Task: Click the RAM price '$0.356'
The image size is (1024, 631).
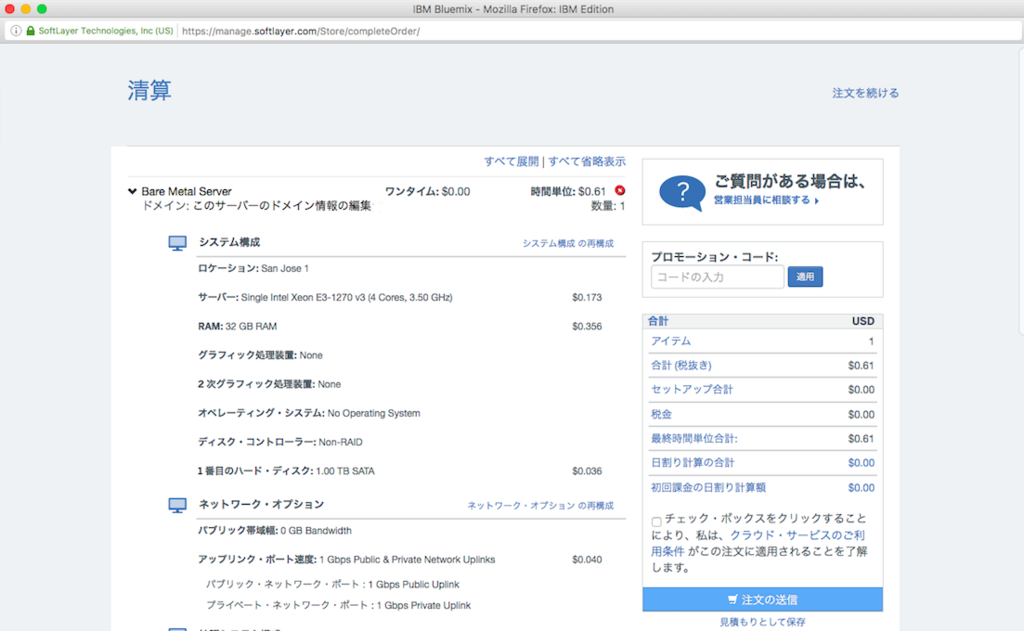Action: 586,326
